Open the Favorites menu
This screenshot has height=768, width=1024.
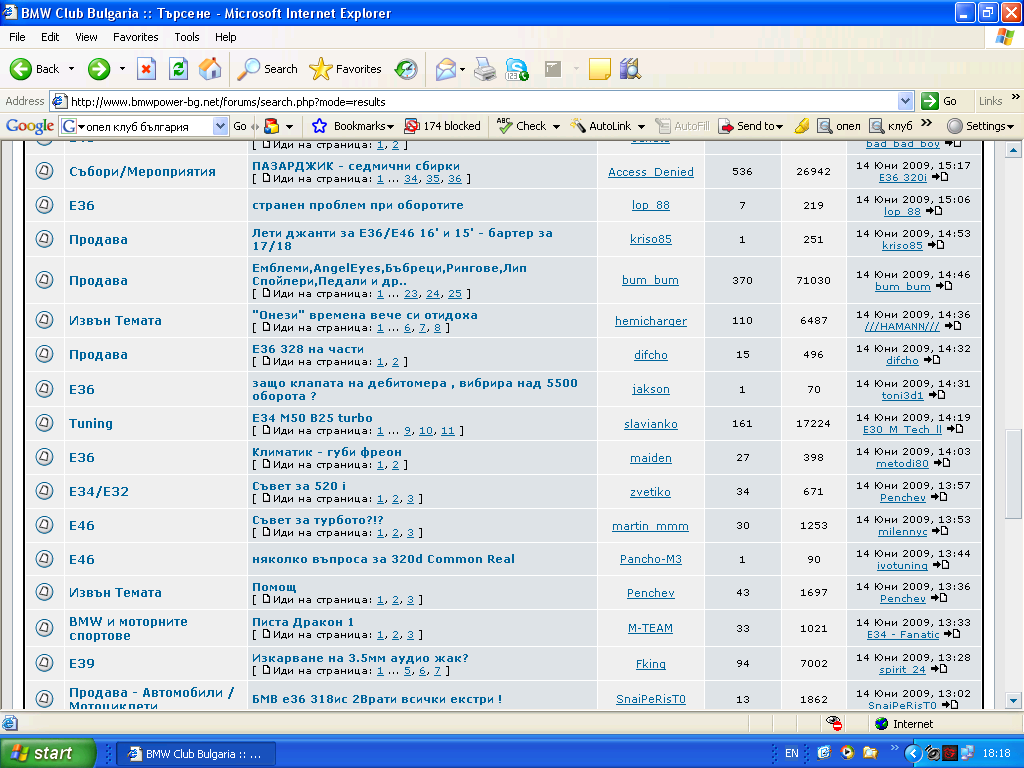tap(135, 37)
